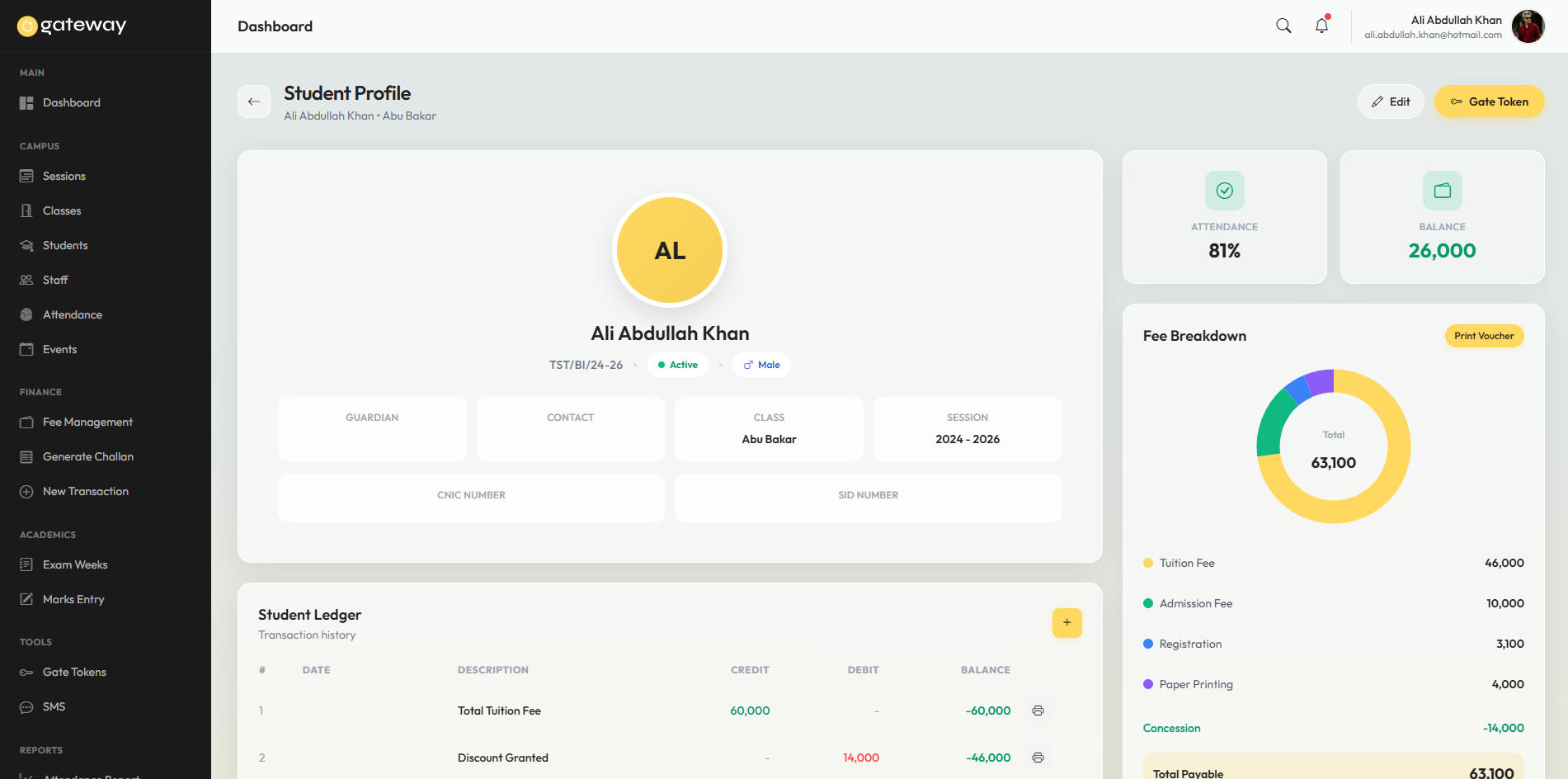
Task: Click the yellow Tuition Fee legend dot
Action: tap(1148, 563)
